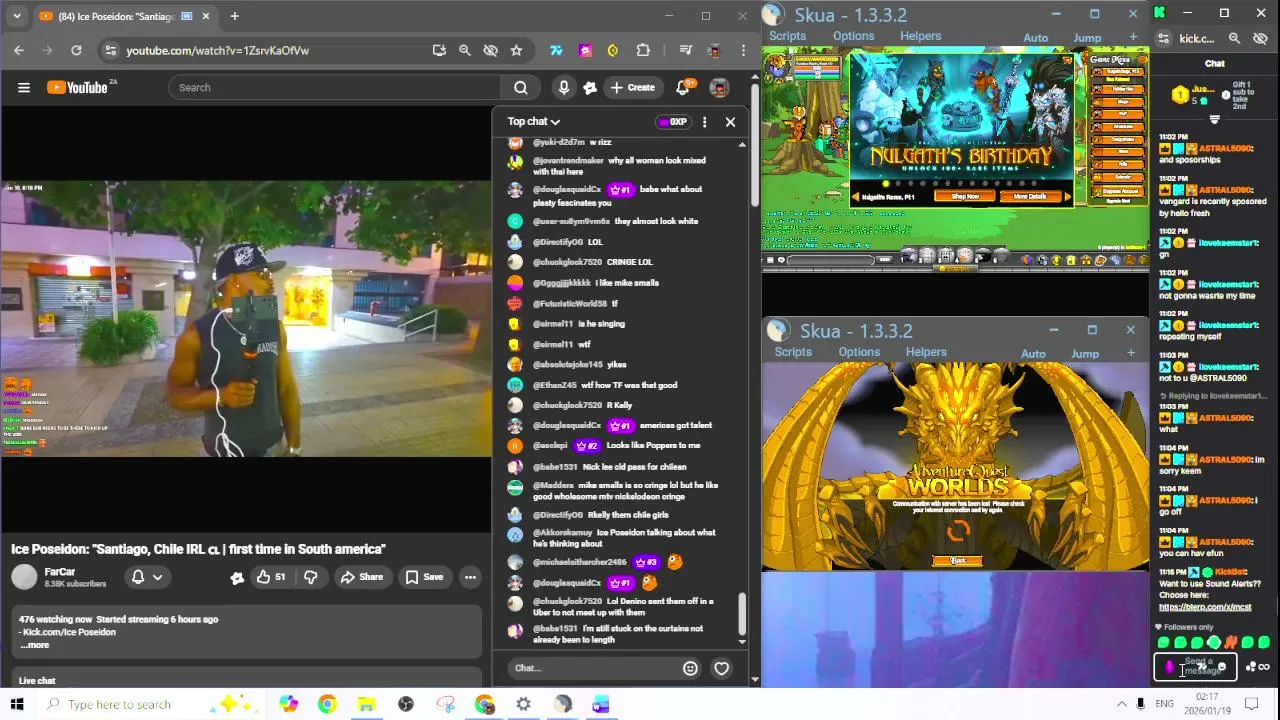This screenshot has width=1280, height=720.
Task: Expand the description with ...more
Action: (x=33, y=645)
